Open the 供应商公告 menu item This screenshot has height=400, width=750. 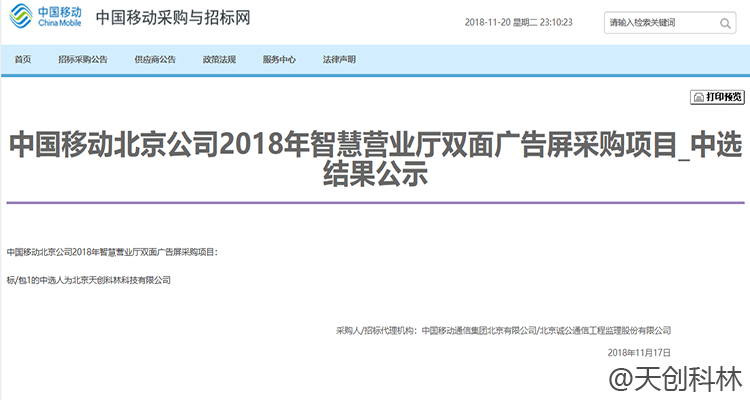pos(155,59)
